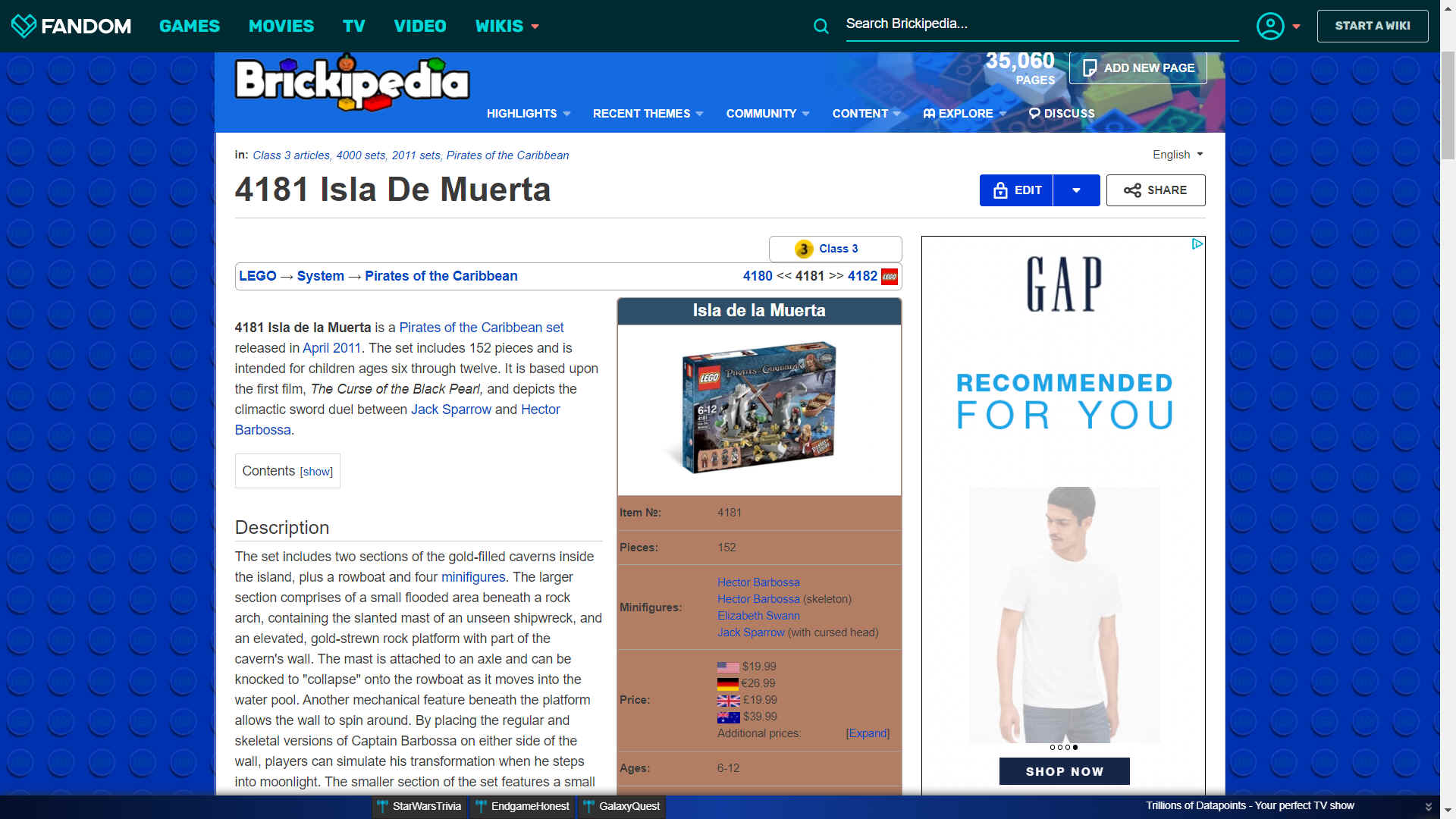Click the US flag next to $19.99
1456x819 pixels.
(x=728, y=667)
